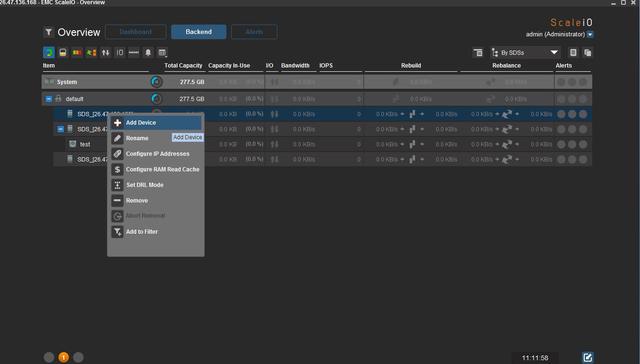Screen dimensions: 640x364
Task: Click the panel layout icon left of By SDSs
Action: coord(478,53)
